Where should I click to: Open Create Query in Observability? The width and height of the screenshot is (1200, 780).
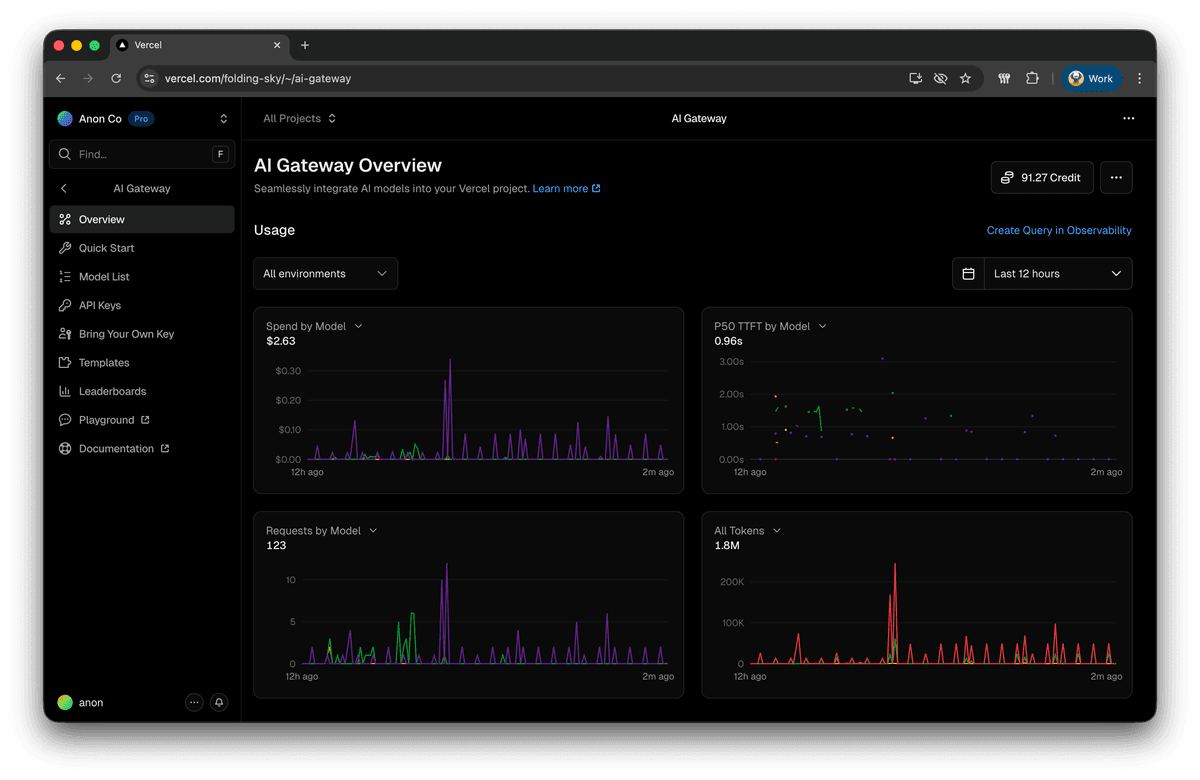pyautogui.click(x=1059, y=230)
